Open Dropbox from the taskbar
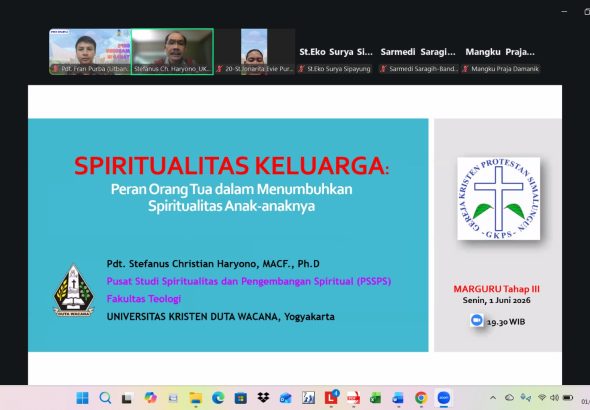590x410 pixels. pyautogui.click(x=263, y=398)
